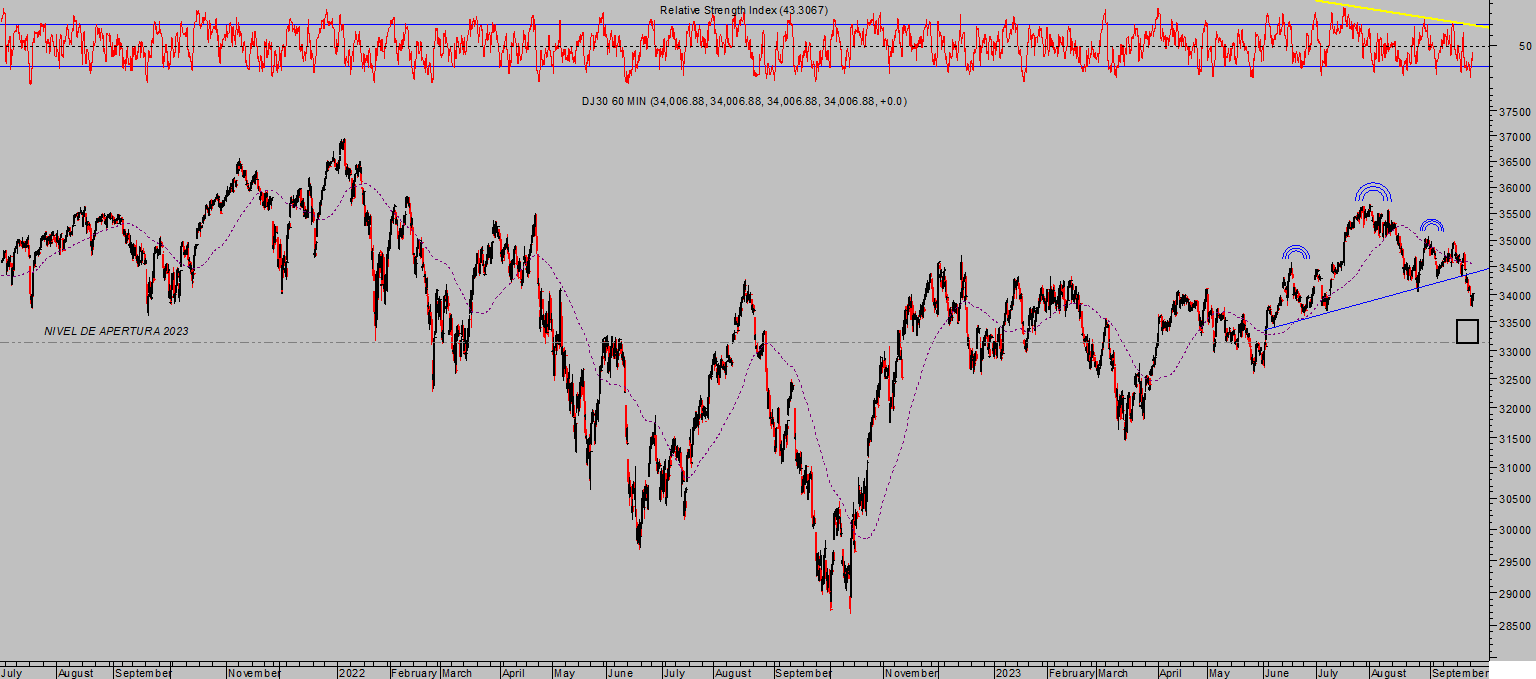Click the 33000 price axis label
Screen dimensions: 1536x679
(1516, 352)
